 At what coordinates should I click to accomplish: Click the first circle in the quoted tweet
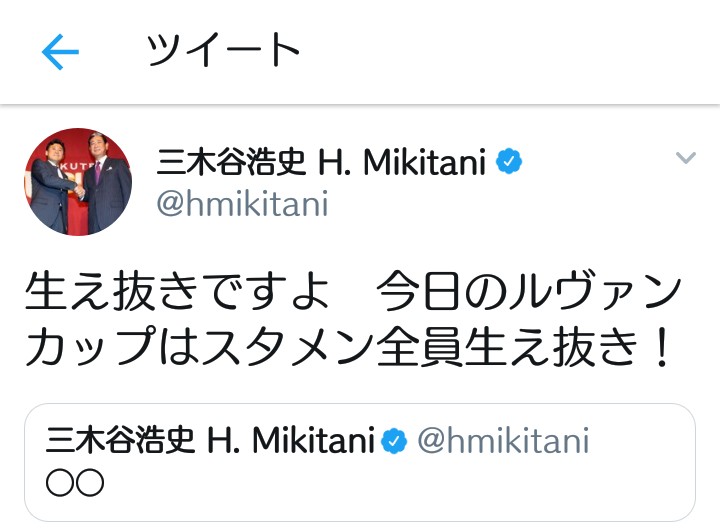click(60, 484)
